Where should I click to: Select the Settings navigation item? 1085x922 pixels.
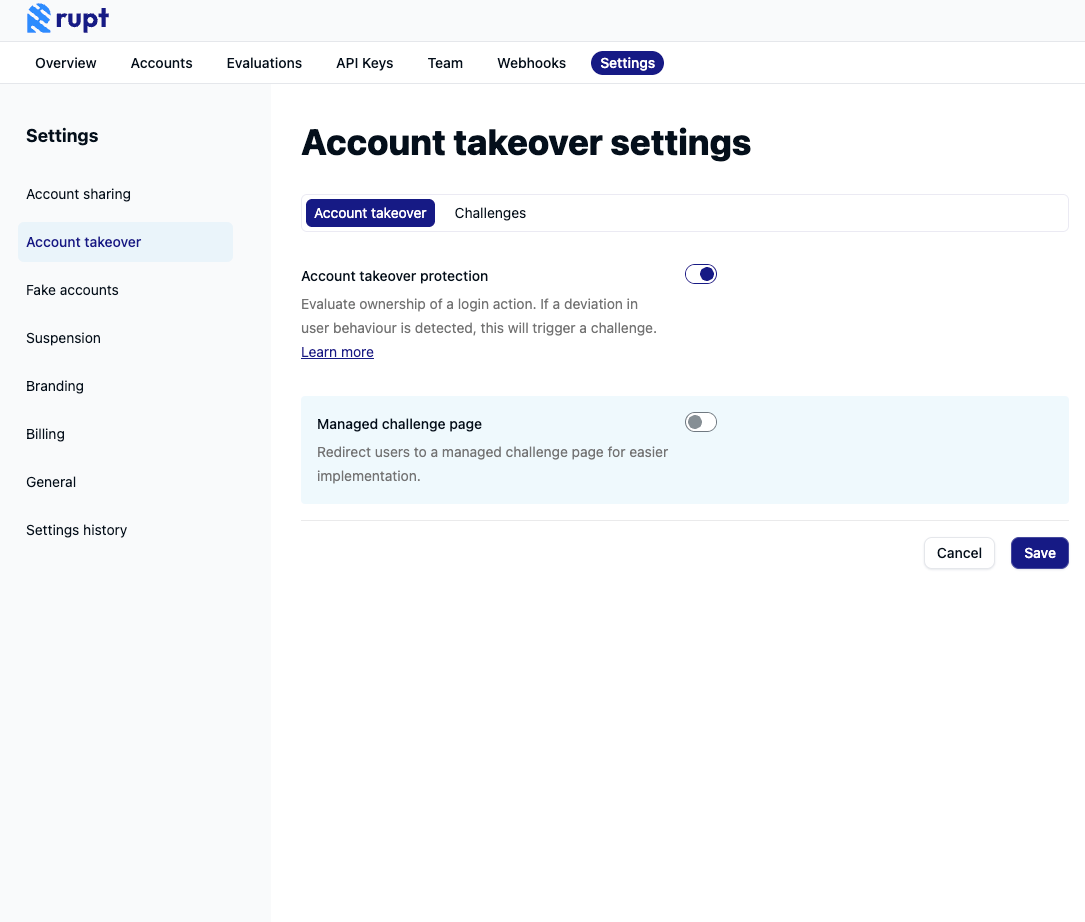pyautogui.click(x=627, y=62)
